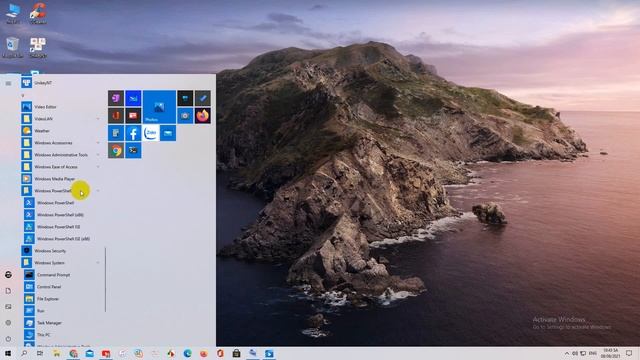Image resolution: width=640 pixels, height=360 pixels.
Task: Open Settings gear in Start sidebar
Action: [8, 322]
